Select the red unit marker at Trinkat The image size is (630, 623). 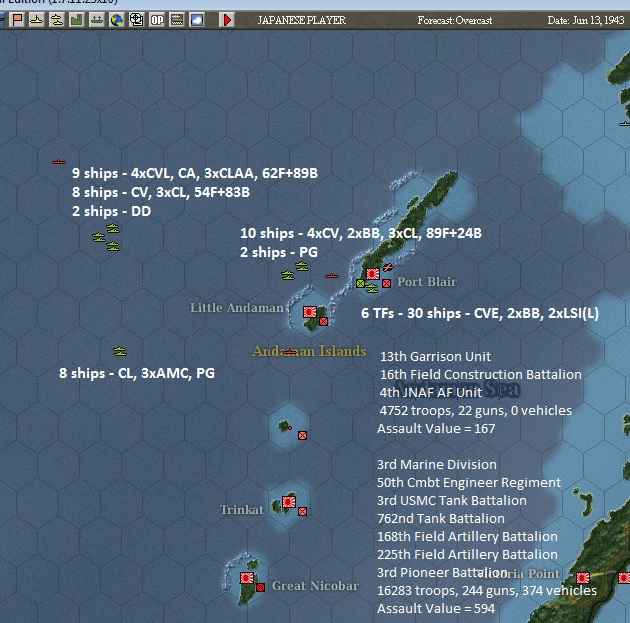pyautogui.click(x=303, y=511)
